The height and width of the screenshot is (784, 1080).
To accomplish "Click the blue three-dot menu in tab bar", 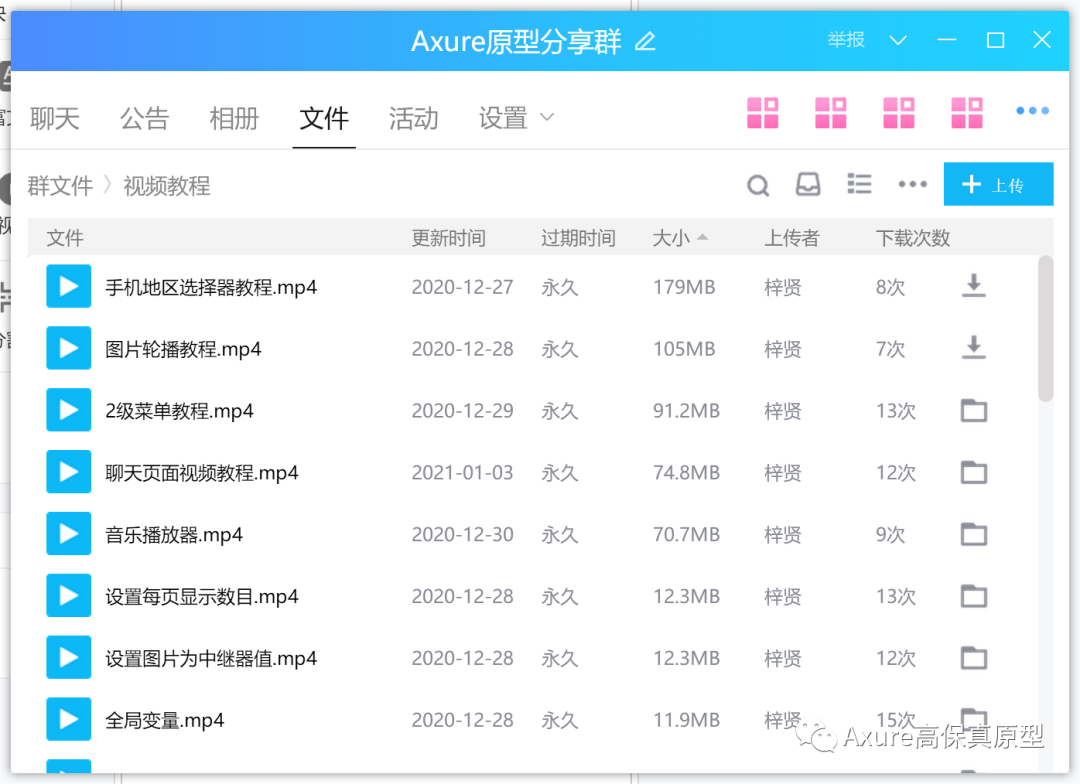I will 1032,110.
